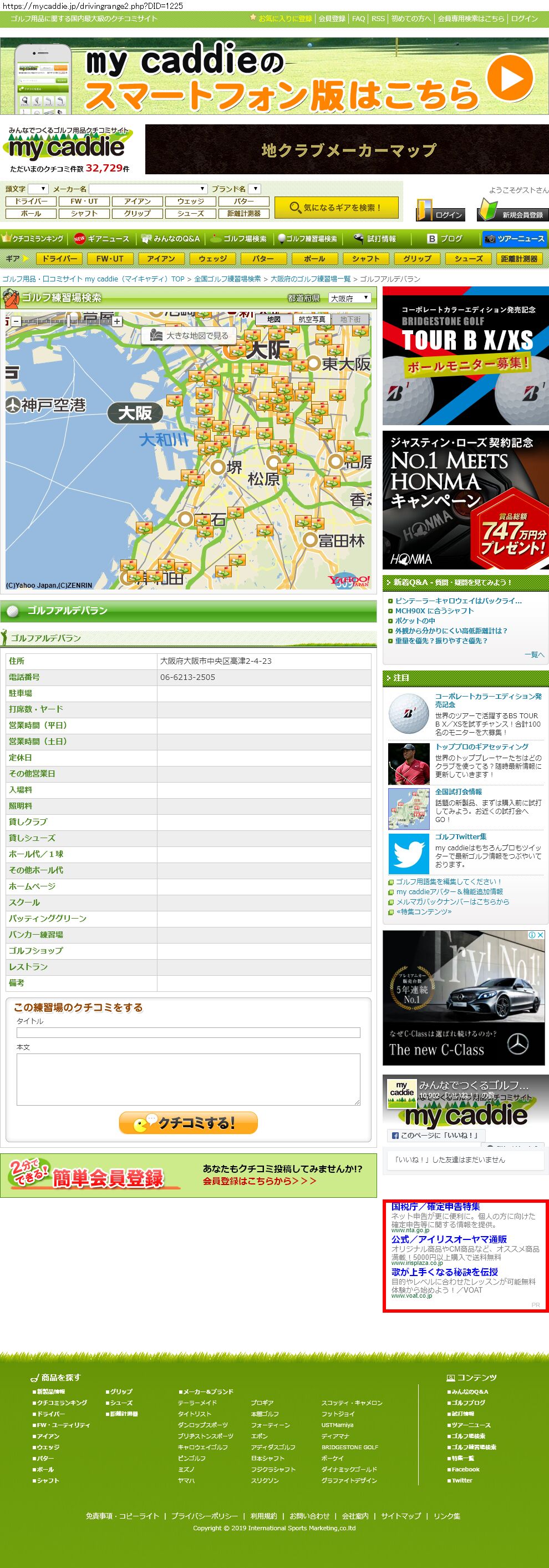Open the 頭文字 dropdown
This screenshot has height=1568, width=549.
point(38,189)
